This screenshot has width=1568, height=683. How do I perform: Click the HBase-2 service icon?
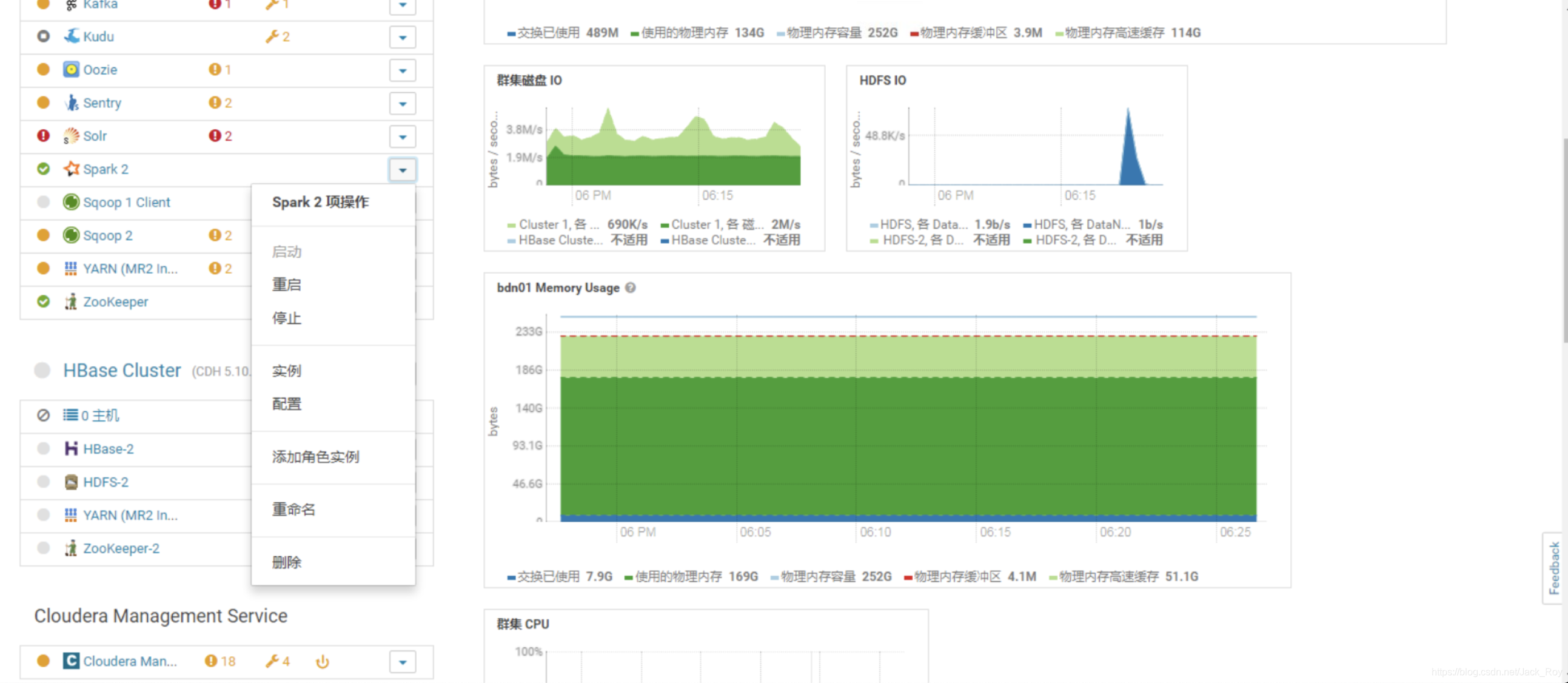[71, 449]
